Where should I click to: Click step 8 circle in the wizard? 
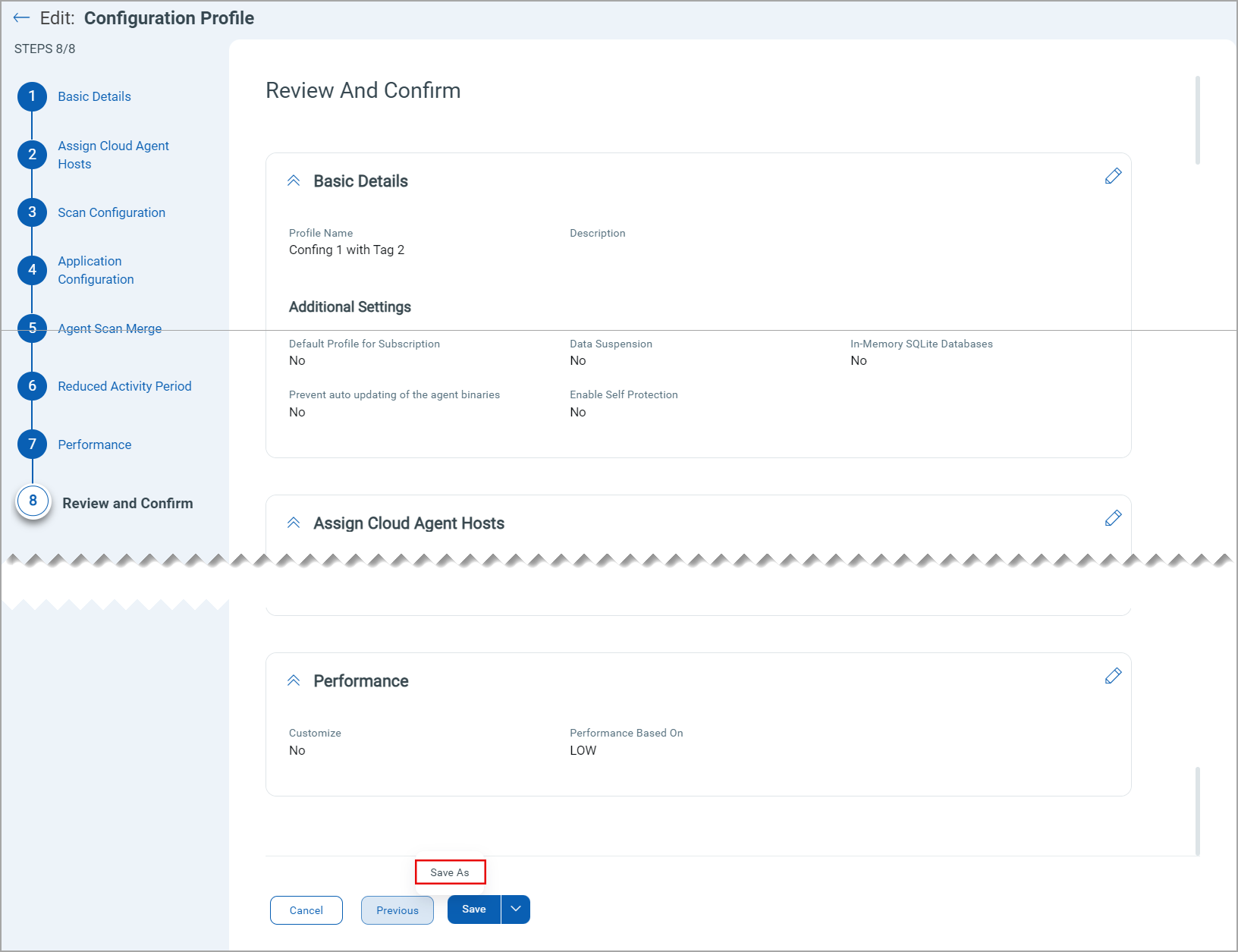tap(33, 501)
